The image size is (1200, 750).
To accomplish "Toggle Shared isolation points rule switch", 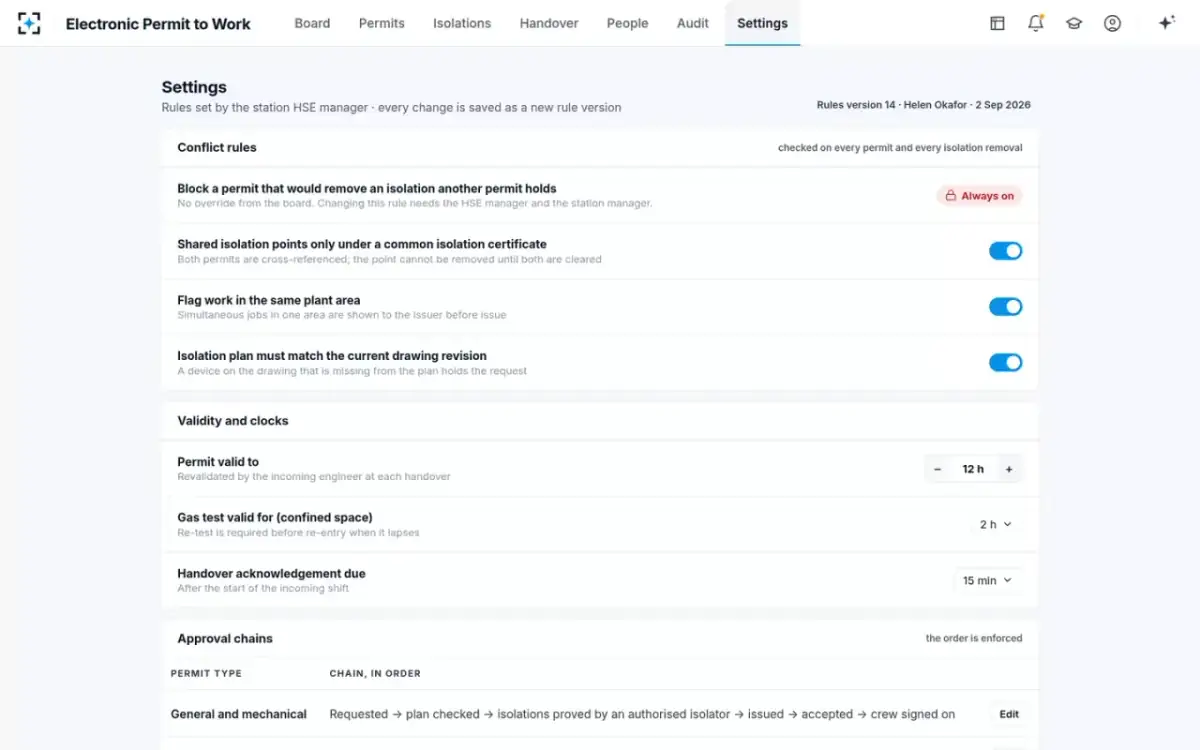I will click(1006, 251).
